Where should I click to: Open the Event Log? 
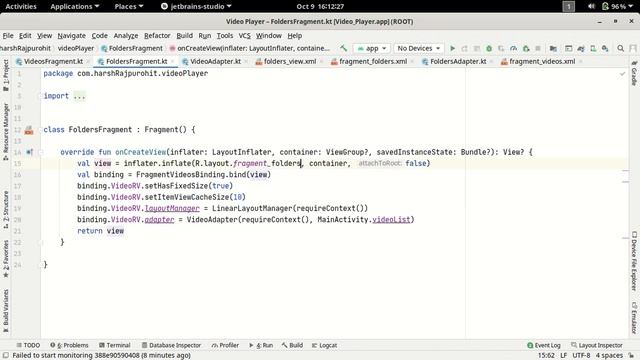coord(544,345)
